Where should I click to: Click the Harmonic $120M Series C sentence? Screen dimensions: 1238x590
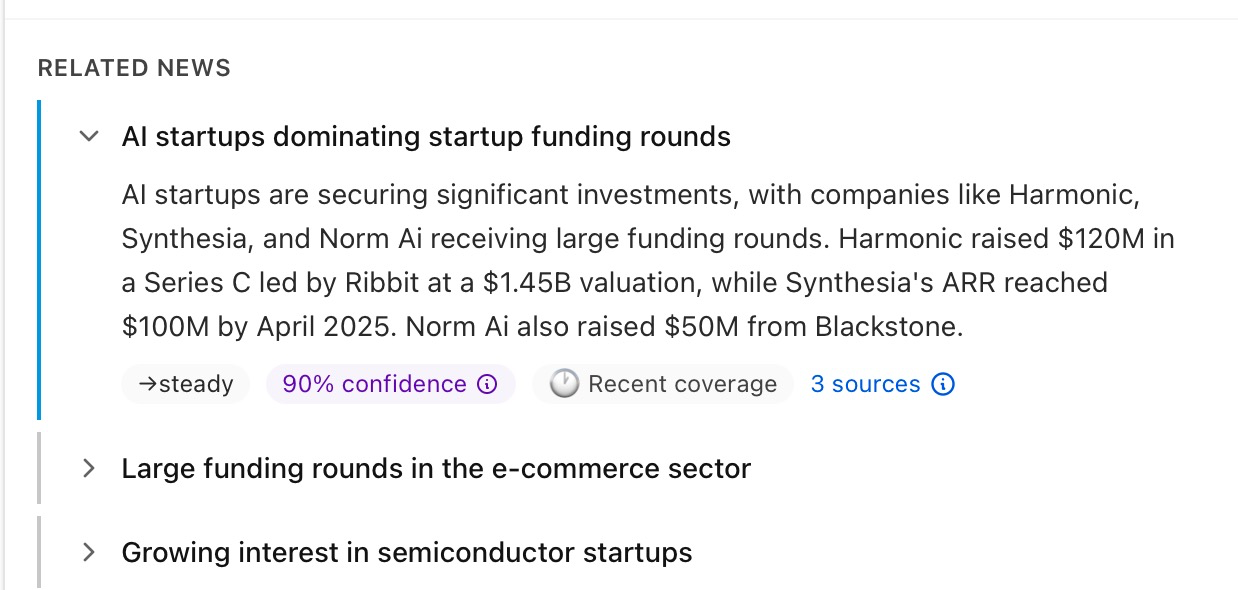(1000, 240)
